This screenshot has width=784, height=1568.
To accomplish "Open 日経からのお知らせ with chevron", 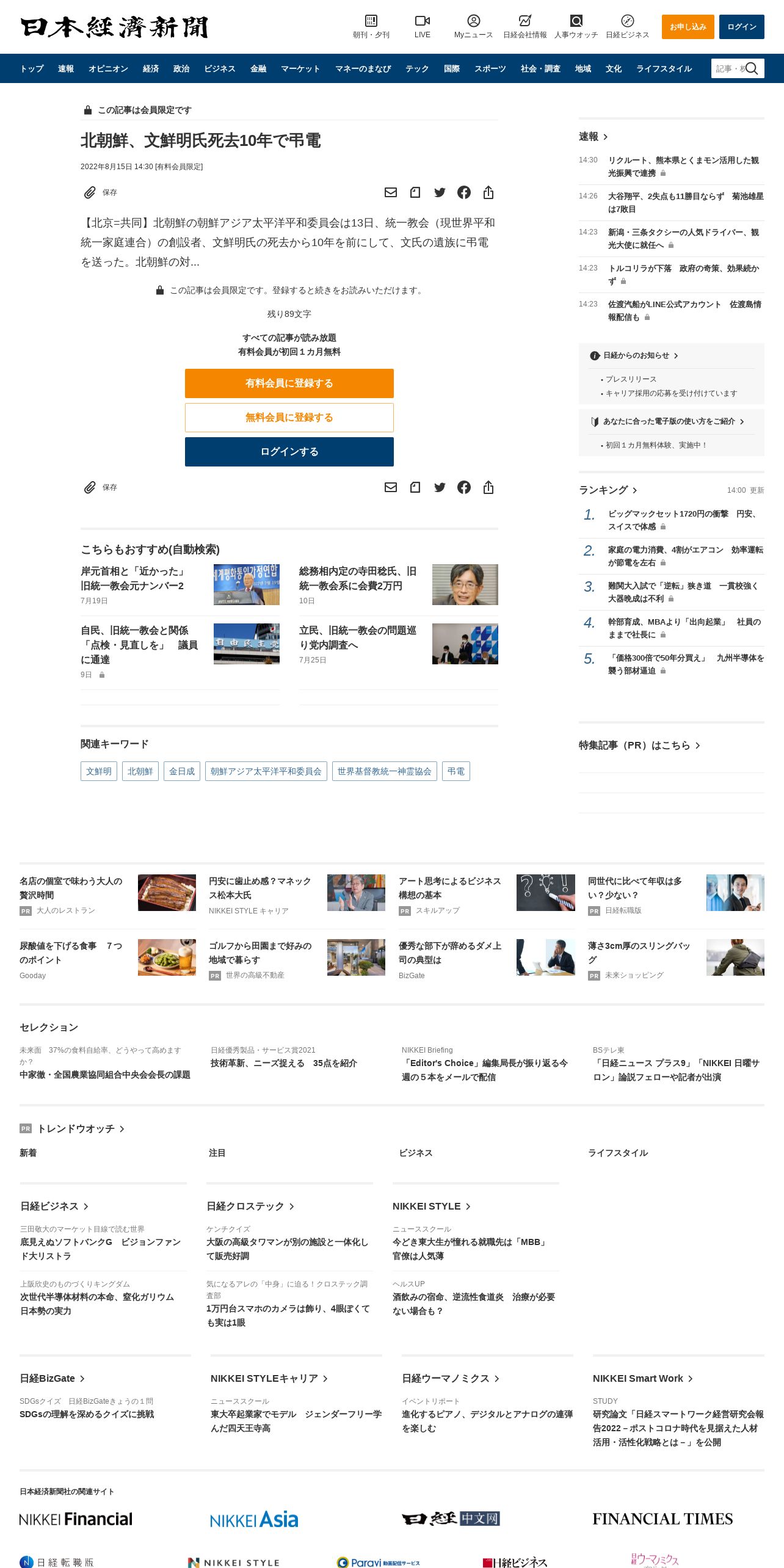I will point(634,355).
